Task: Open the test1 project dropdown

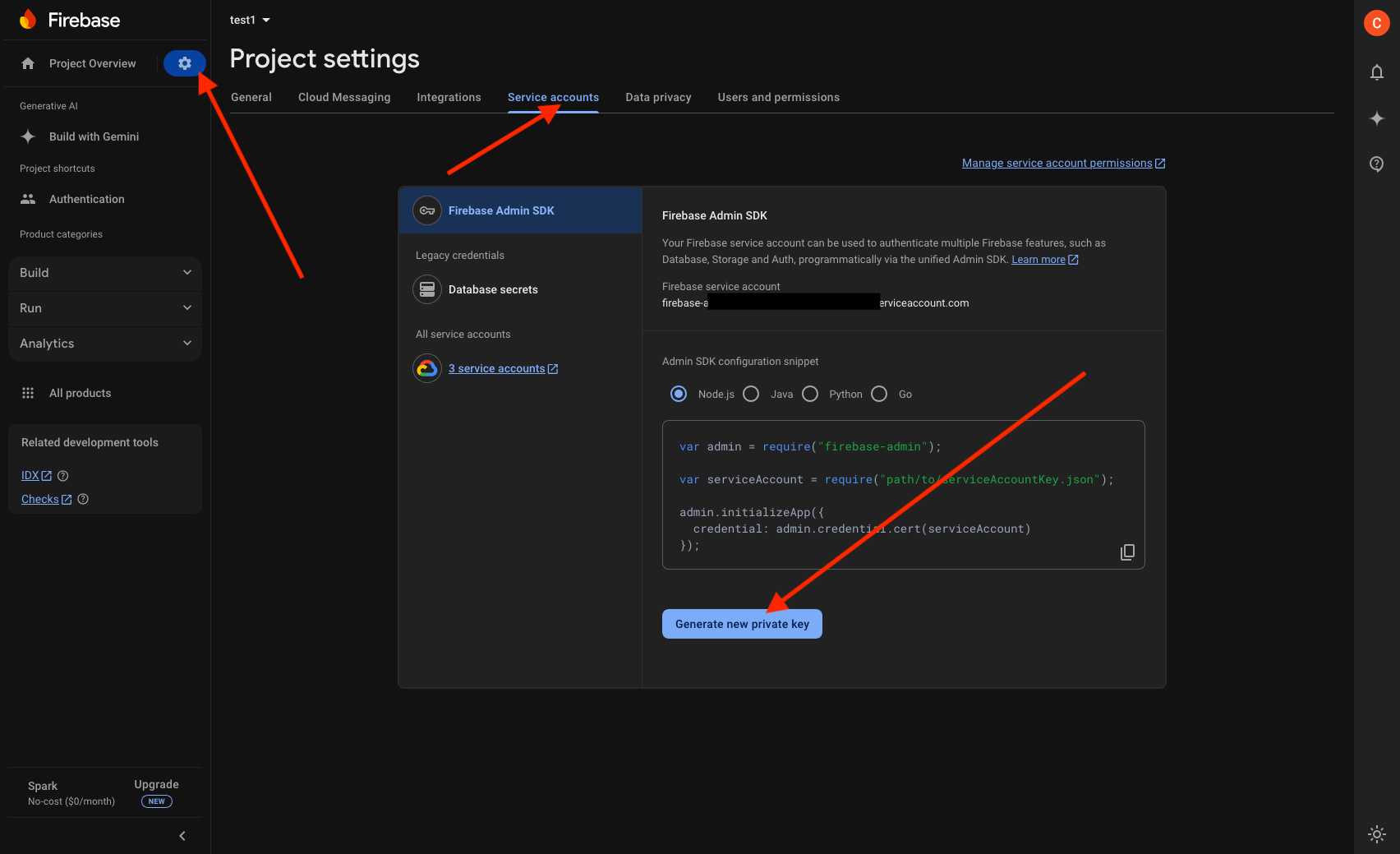Action: pos(250,20)
